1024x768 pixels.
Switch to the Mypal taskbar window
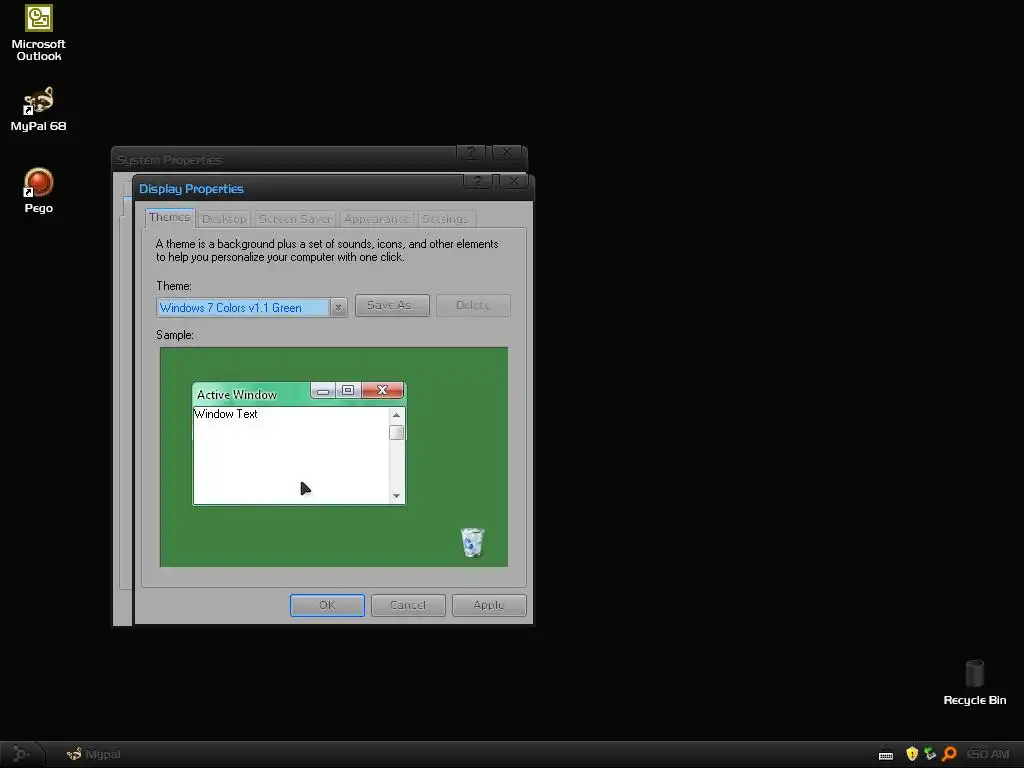coord(94,754)
